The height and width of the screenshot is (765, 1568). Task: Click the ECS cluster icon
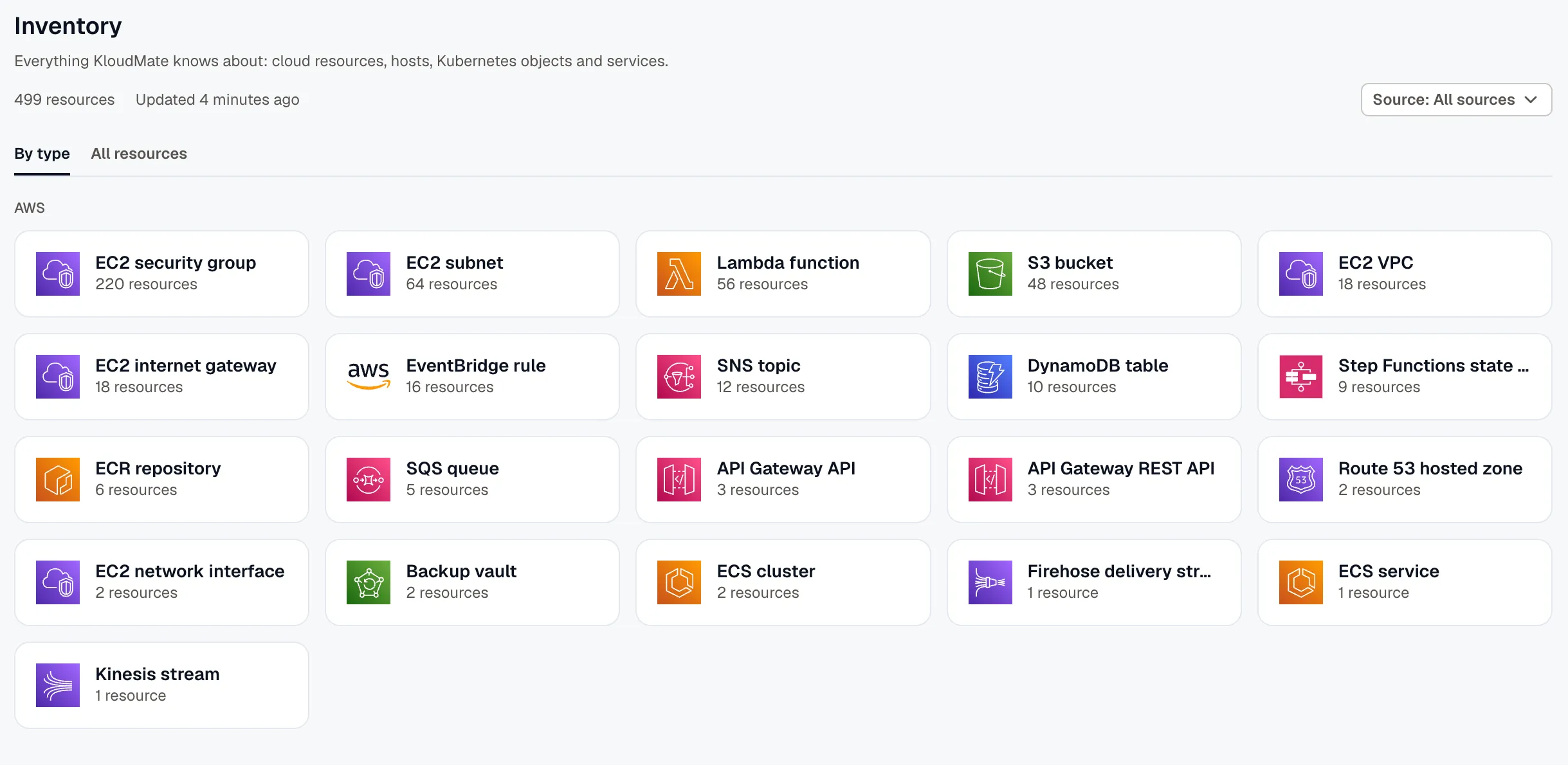tap(679, 582)
